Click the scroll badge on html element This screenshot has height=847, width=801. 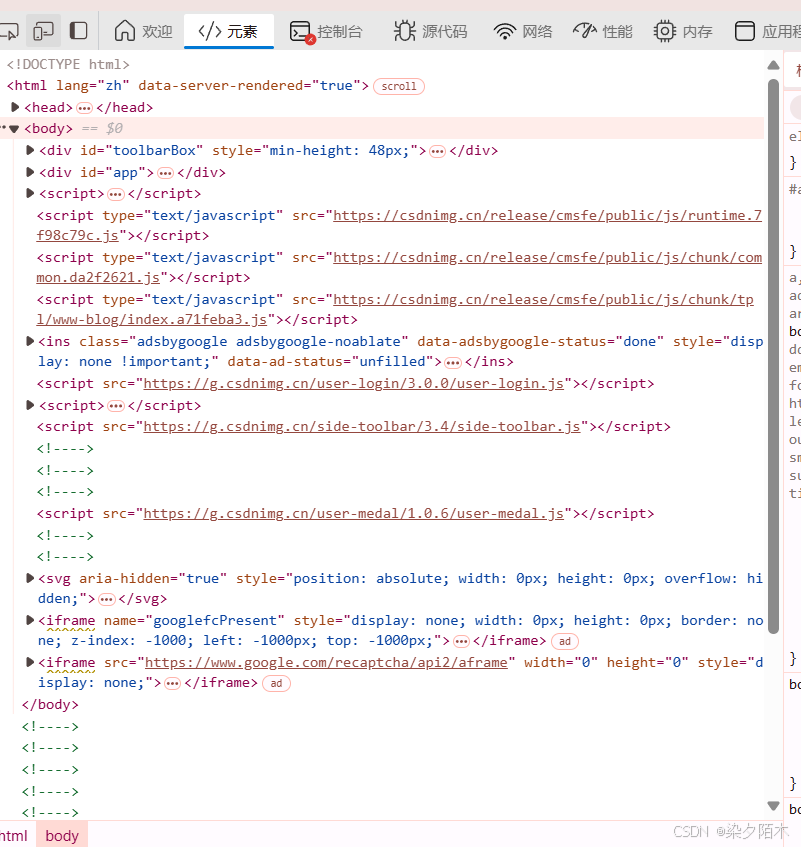399,86
